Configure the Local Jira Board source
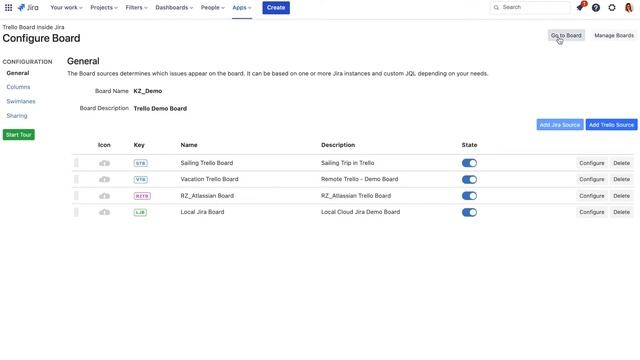 [592, 212]
